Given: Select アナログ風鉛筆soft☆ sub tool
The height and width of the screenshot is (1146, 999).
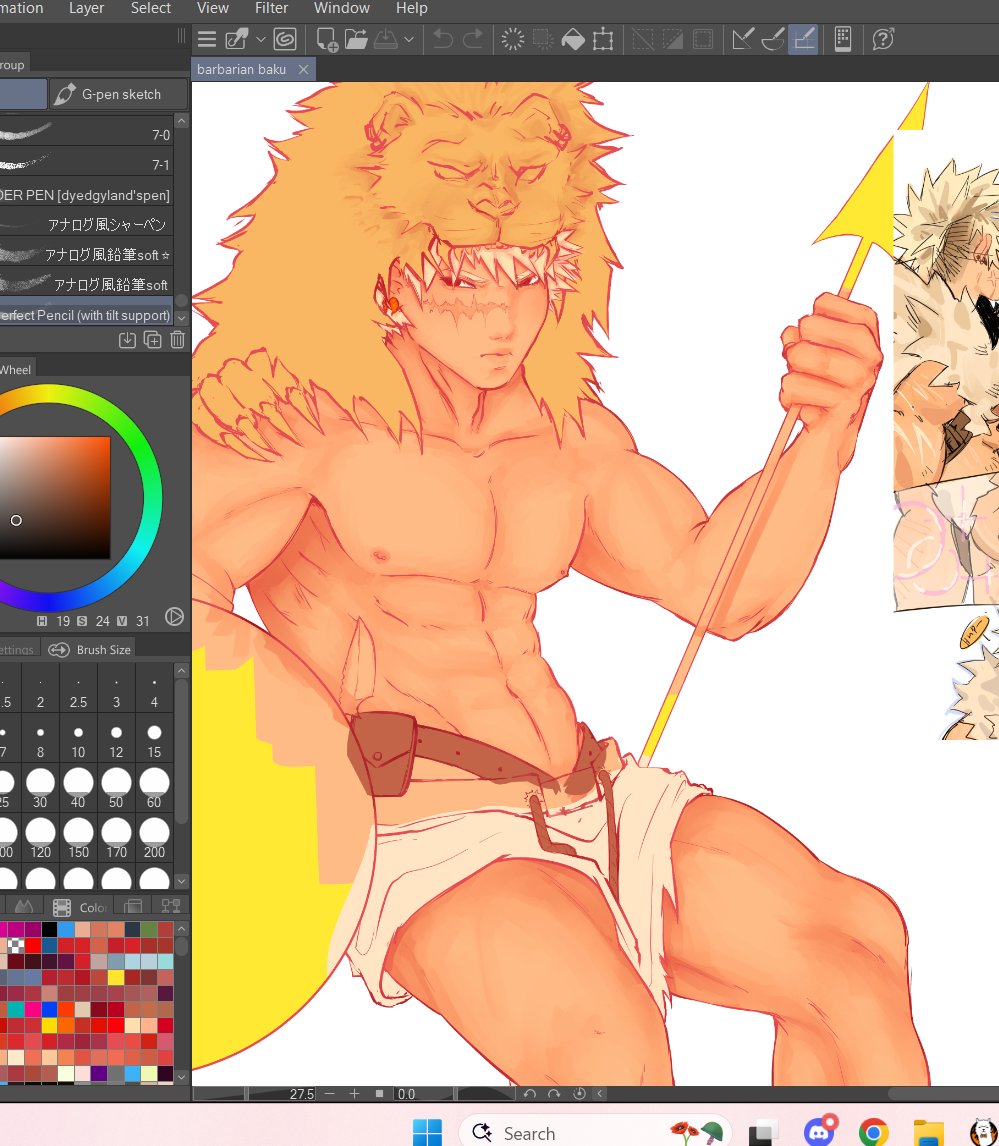Looking at the screenshot, I should (86, 254).
